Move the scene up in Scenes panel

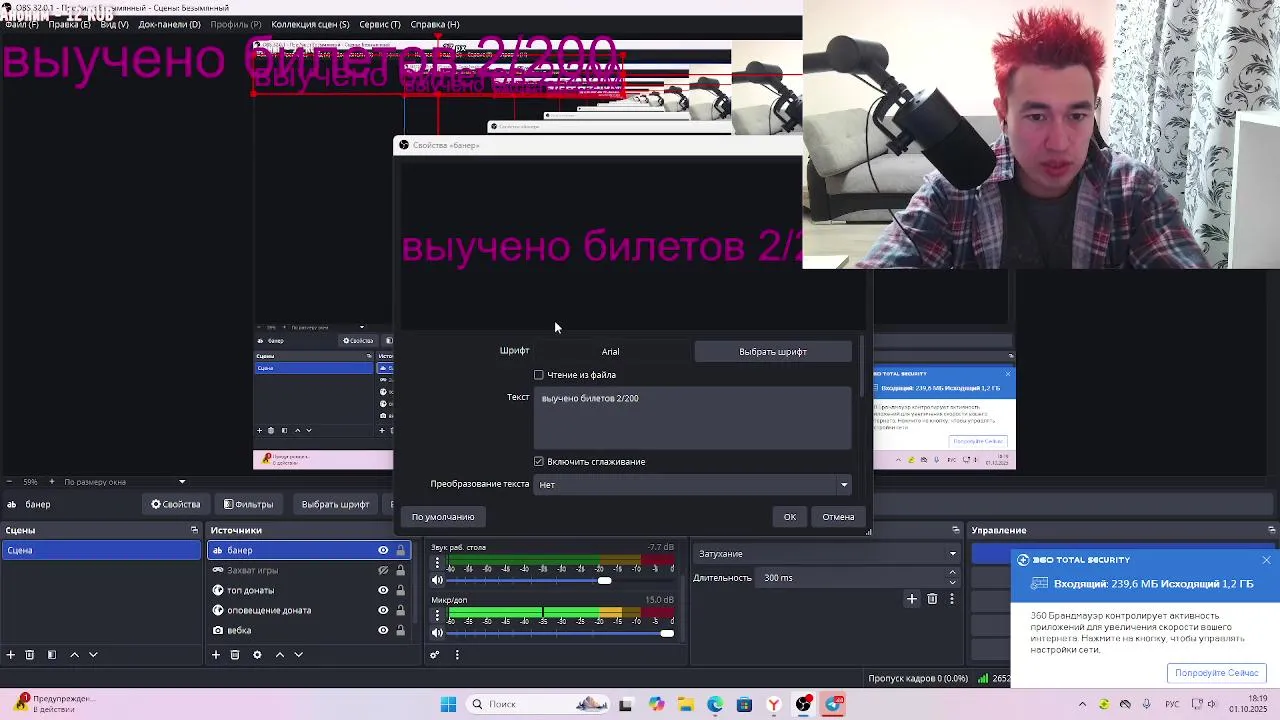point(74,655)
